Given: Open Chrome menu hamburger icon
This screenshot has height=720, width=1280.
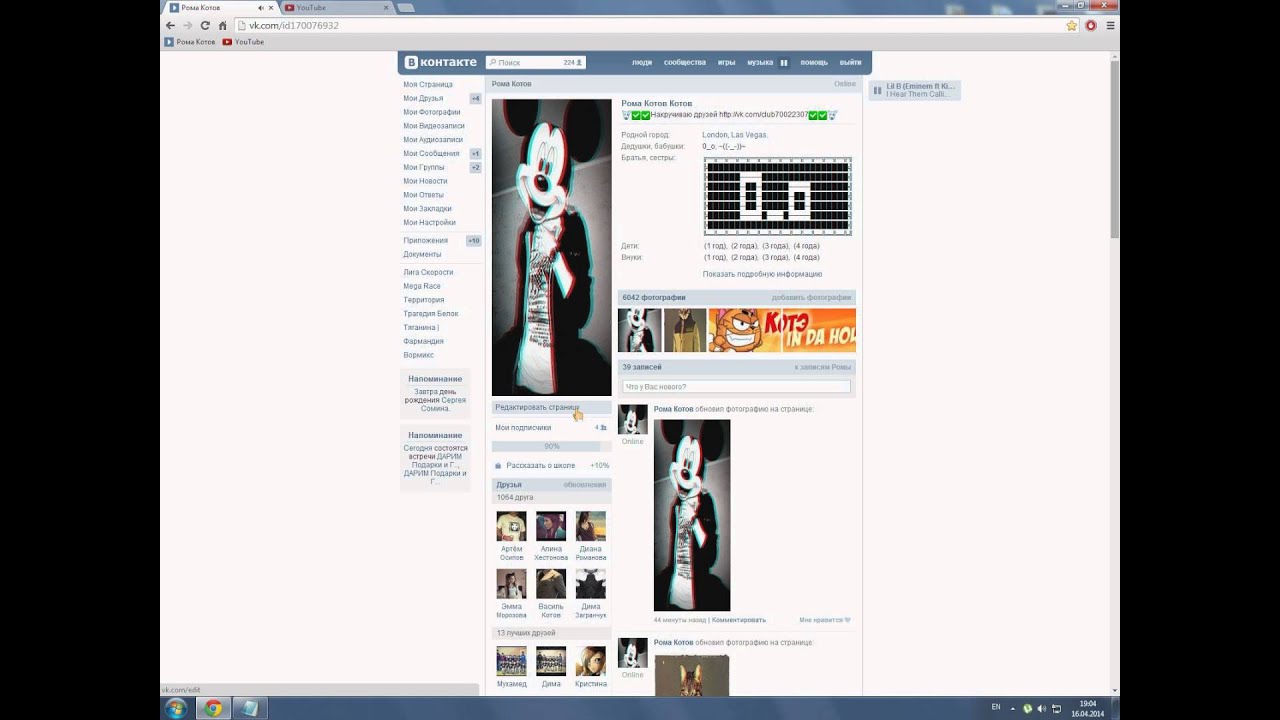Looking at the screenshot, I should coord(1110,25).
